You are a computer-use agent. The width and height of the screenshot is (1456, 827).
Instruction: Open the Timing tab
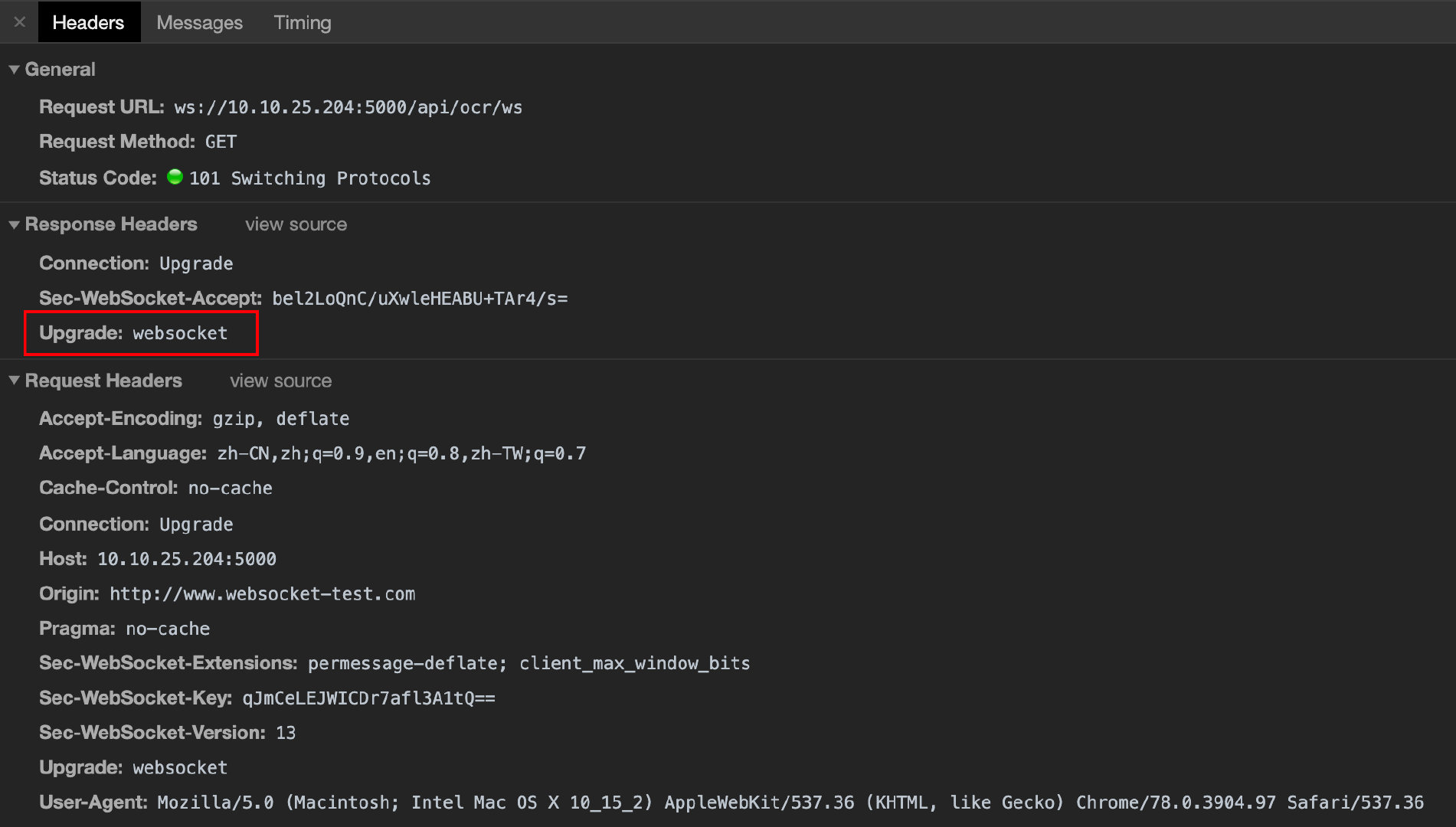(303, 23)
